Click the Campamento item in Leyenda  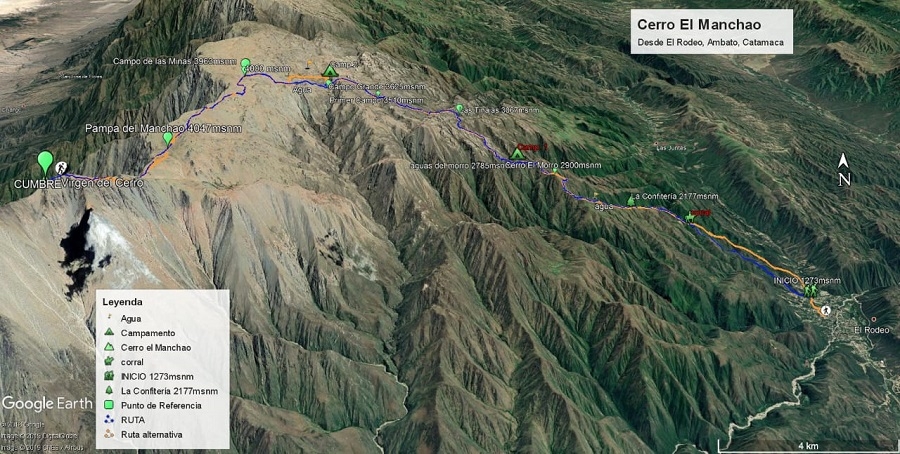[139, 332]
